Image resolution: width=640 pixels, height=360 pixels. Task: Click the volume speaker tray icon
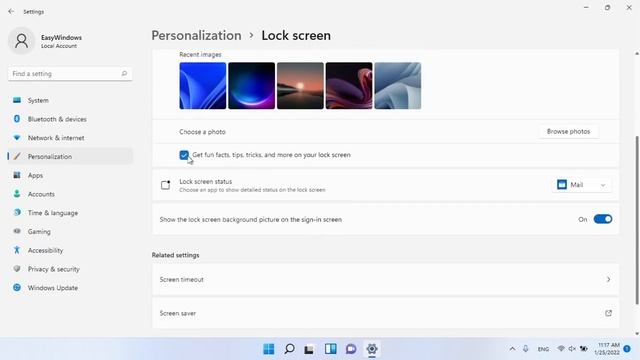[x=572, y=349]
